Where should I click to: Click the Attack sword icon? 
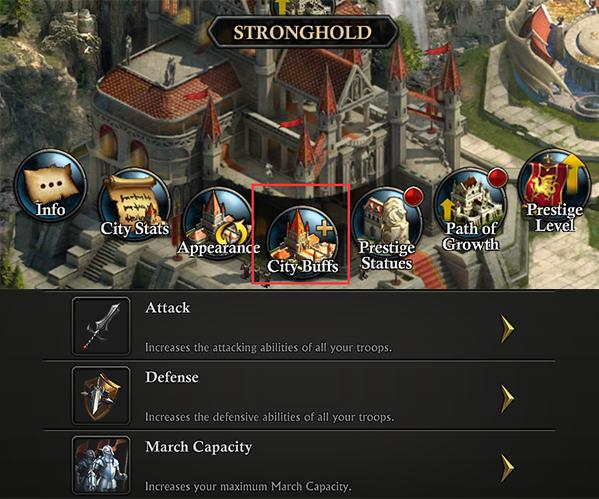(101, 326)
